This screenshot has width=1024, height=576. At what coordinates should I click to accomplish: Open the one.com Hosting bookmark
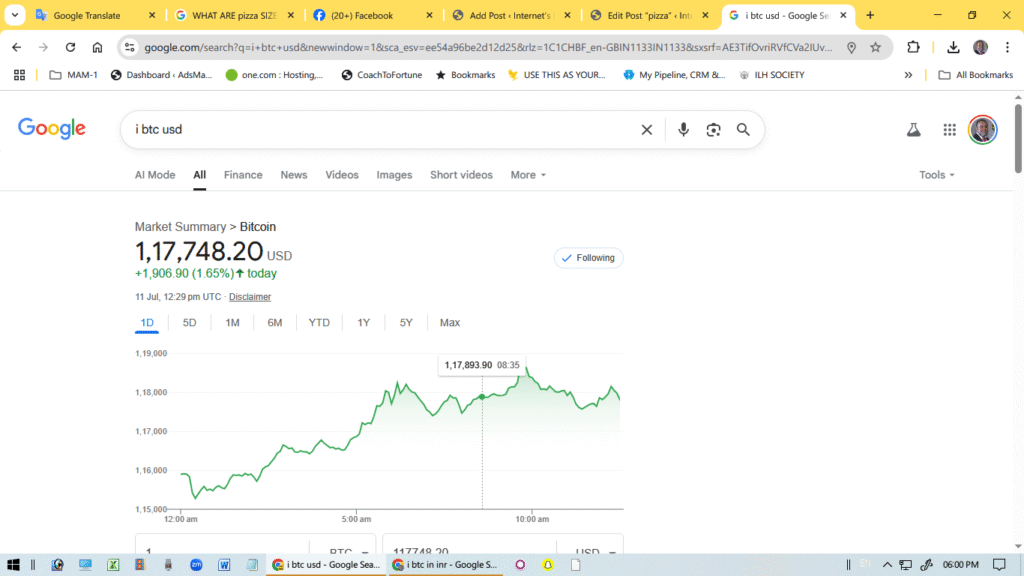pyautogui.click(x=274, y=75)
